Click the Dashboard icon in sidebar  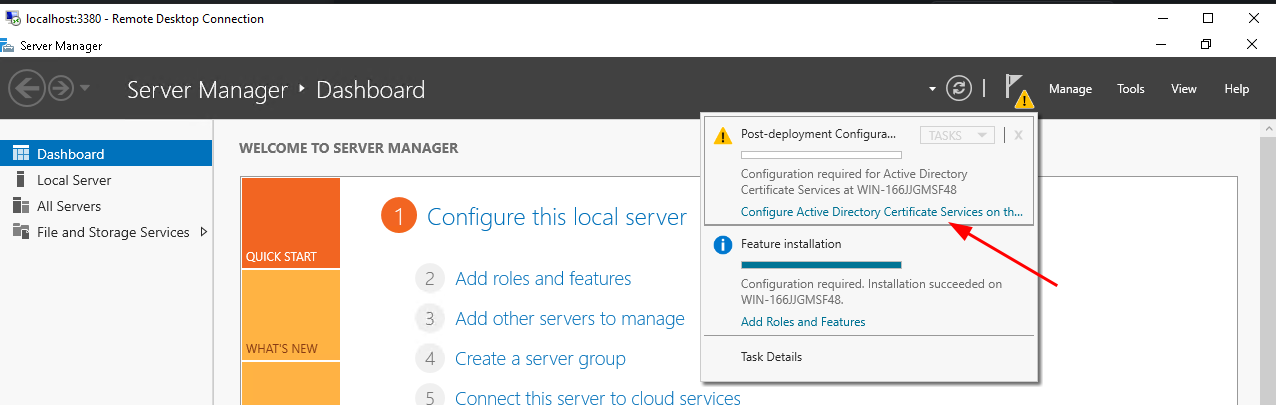coord(20,154)
